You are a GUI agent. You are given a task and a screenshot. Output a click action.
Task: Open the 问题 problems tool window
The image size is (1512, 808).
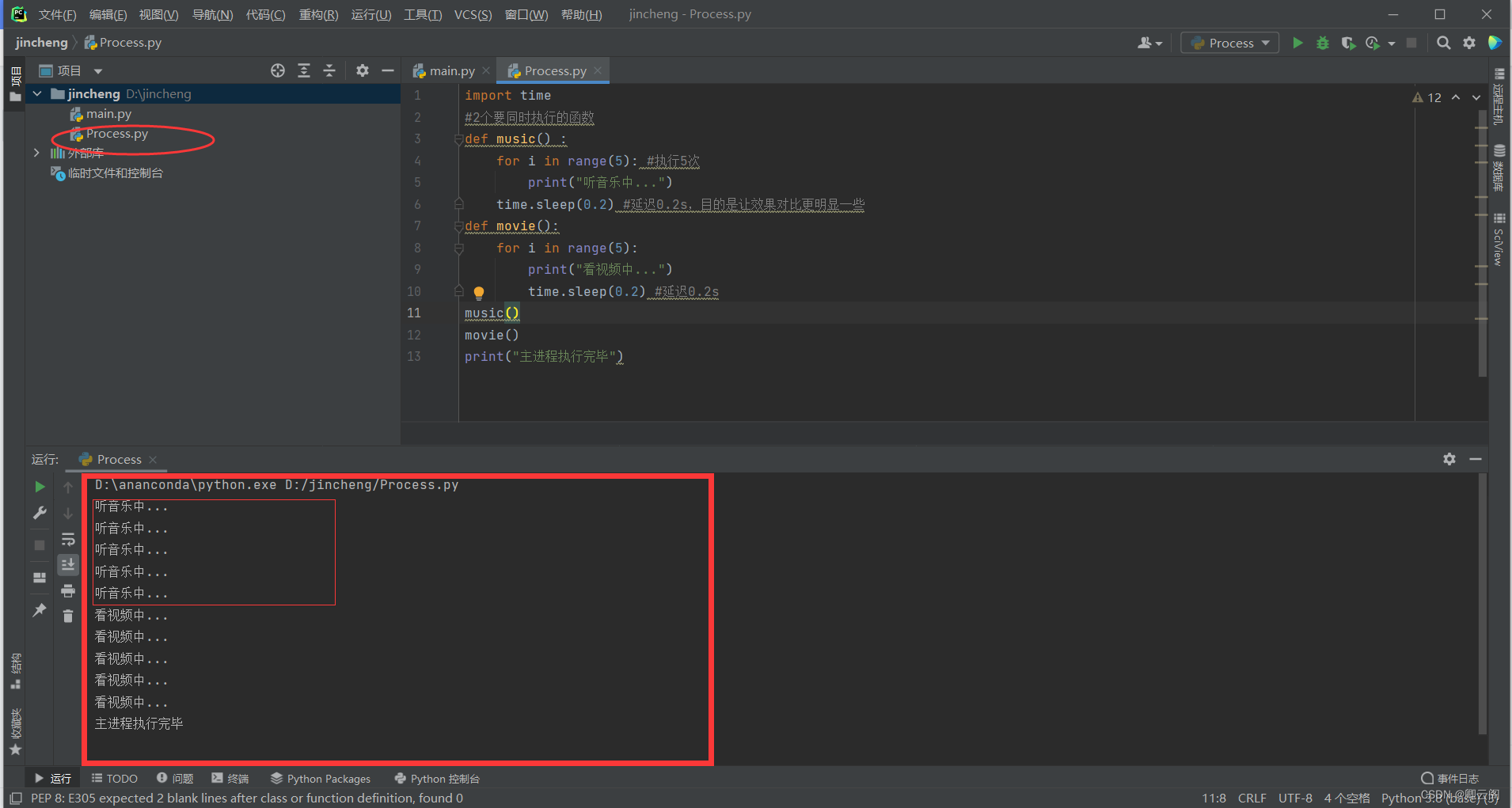[175, 779]
